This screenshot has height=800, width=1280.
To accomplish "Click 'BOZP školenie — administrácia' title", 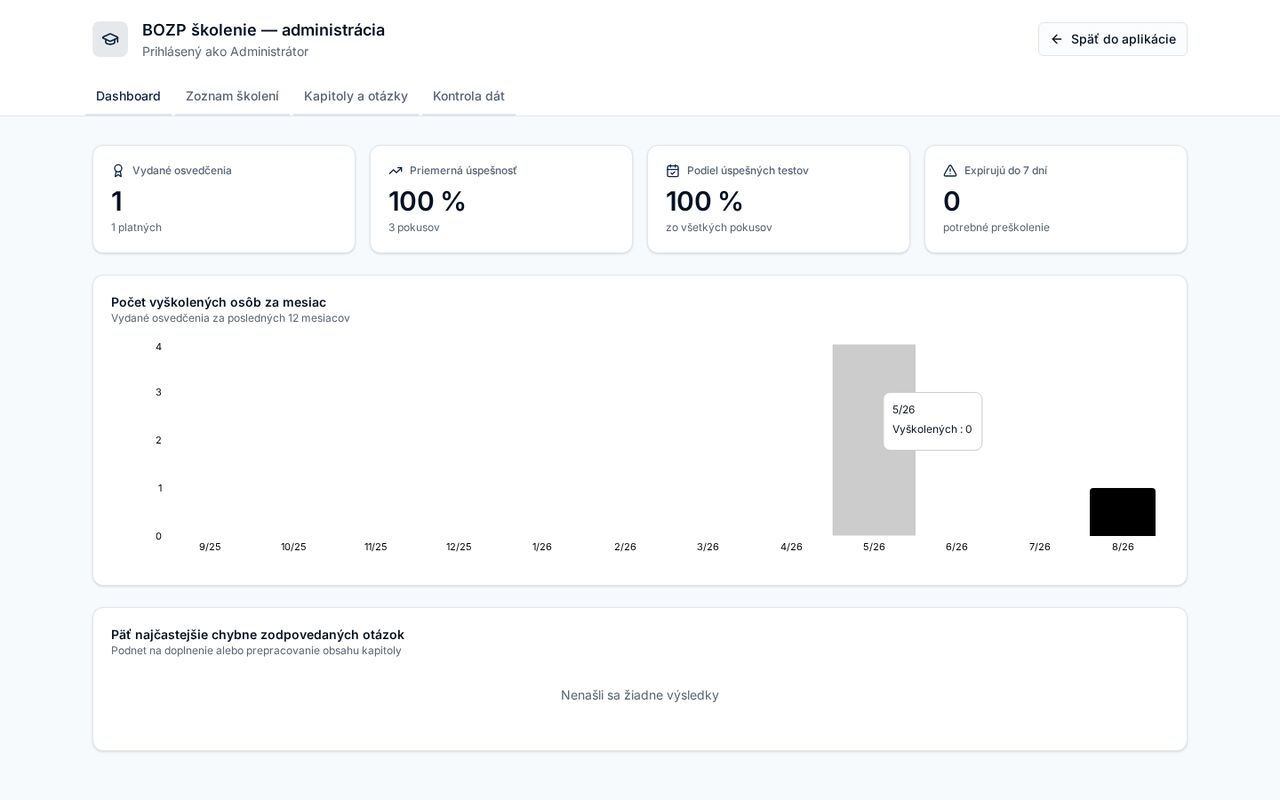I will coord(263,30).
